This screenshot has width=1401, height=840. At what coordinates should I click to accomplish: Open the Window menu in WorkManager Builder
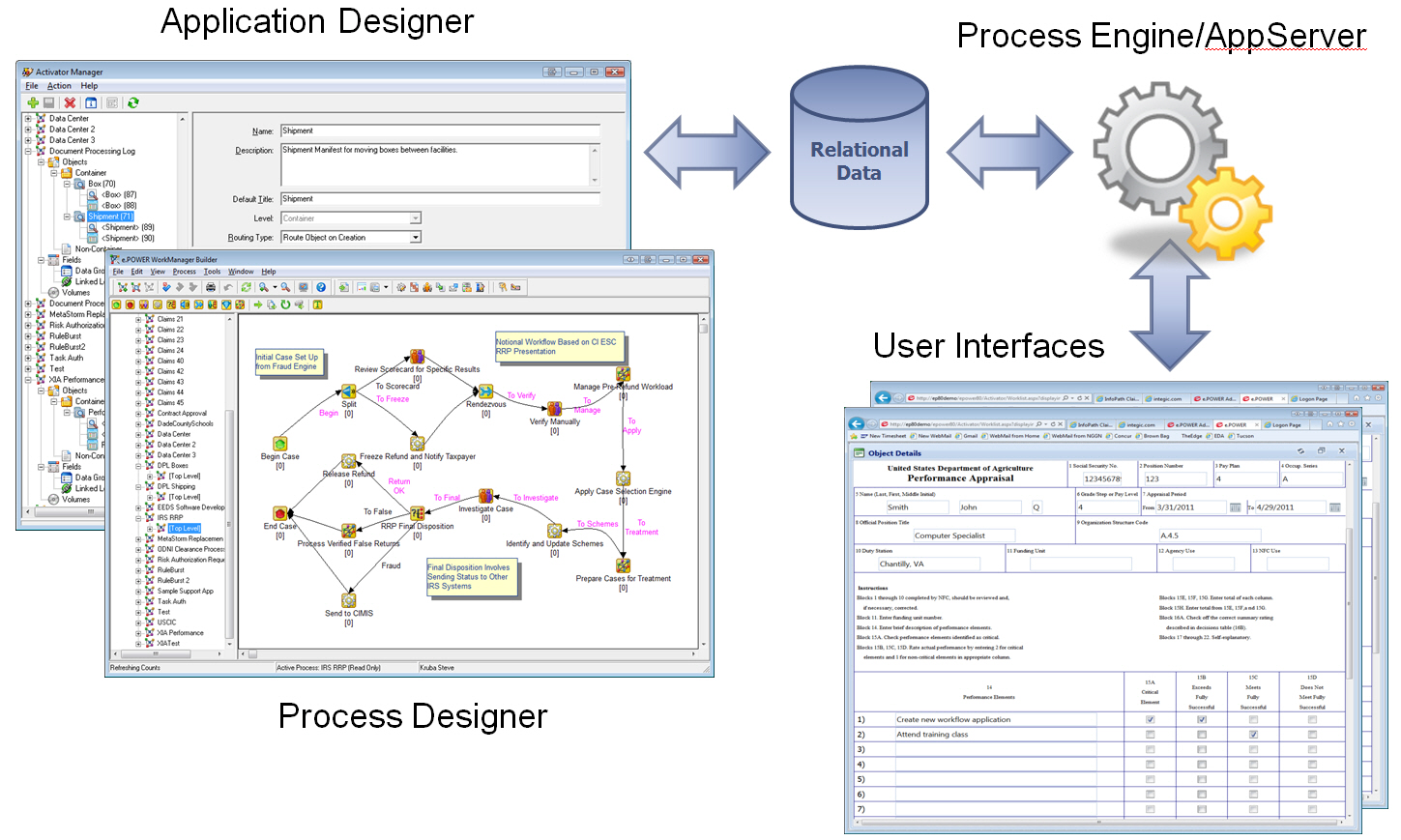tap(241, 272)
